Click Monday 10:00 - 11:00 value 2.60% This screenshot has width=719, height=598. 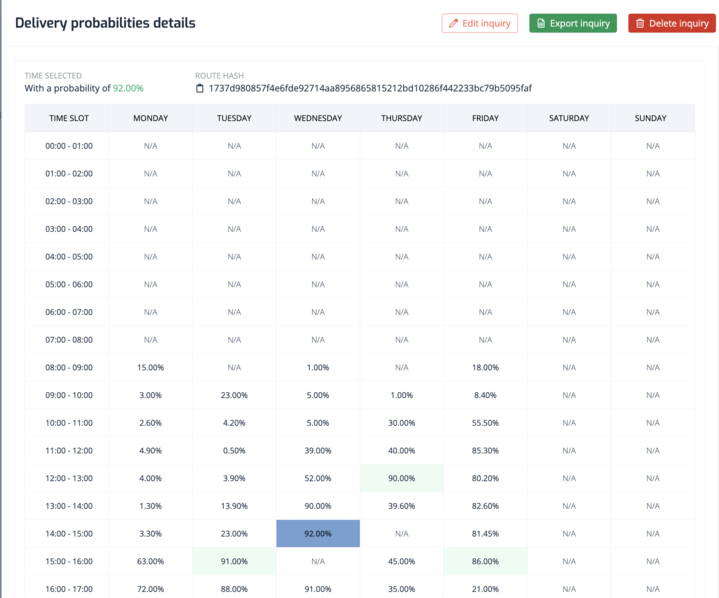coord(150,423)
